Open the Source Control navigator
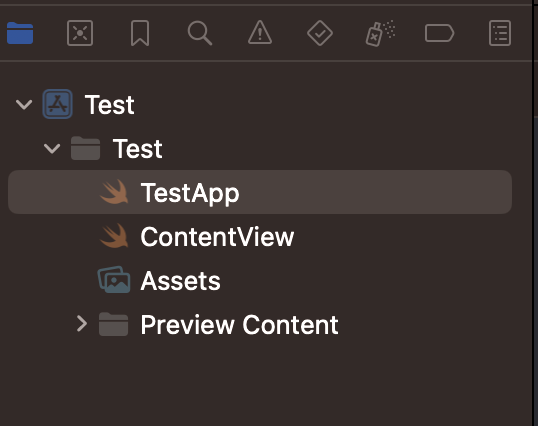 point(80,33)
